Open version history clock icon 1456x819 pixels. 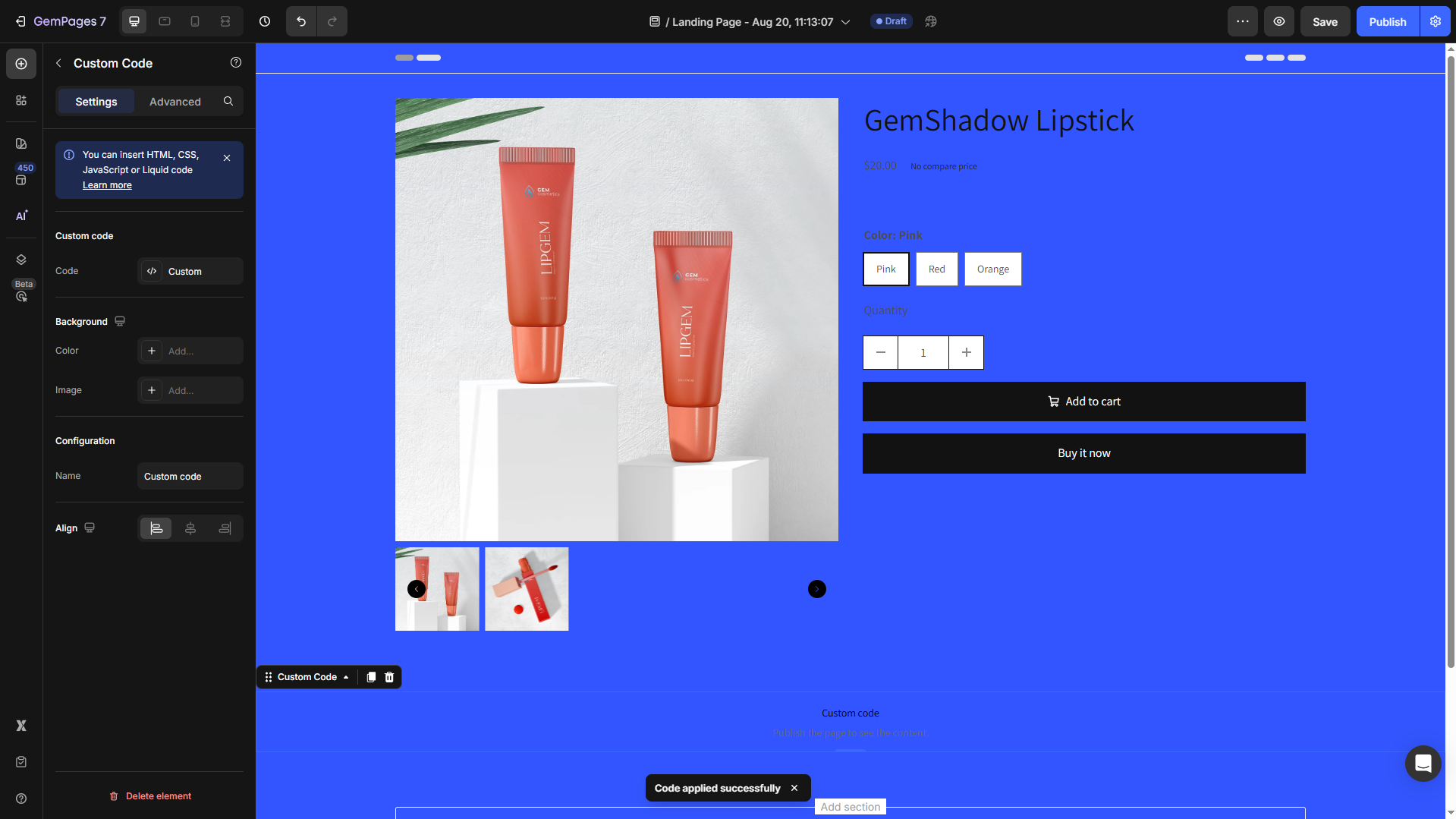(265, 21)
